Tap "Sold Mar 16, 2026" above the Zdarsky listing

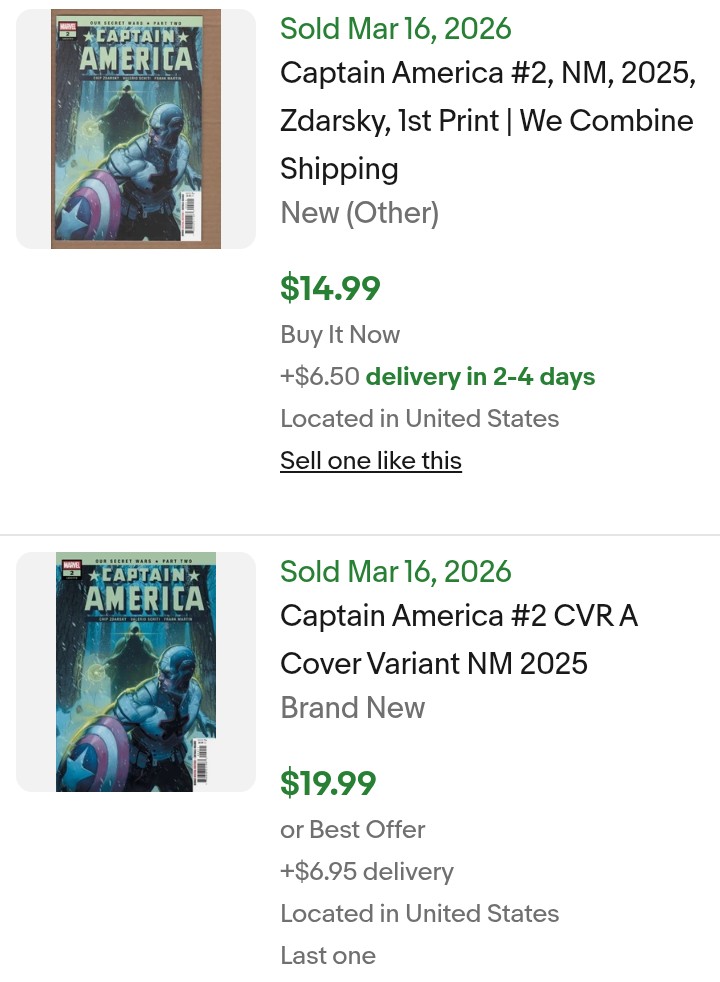click(395, 29)
